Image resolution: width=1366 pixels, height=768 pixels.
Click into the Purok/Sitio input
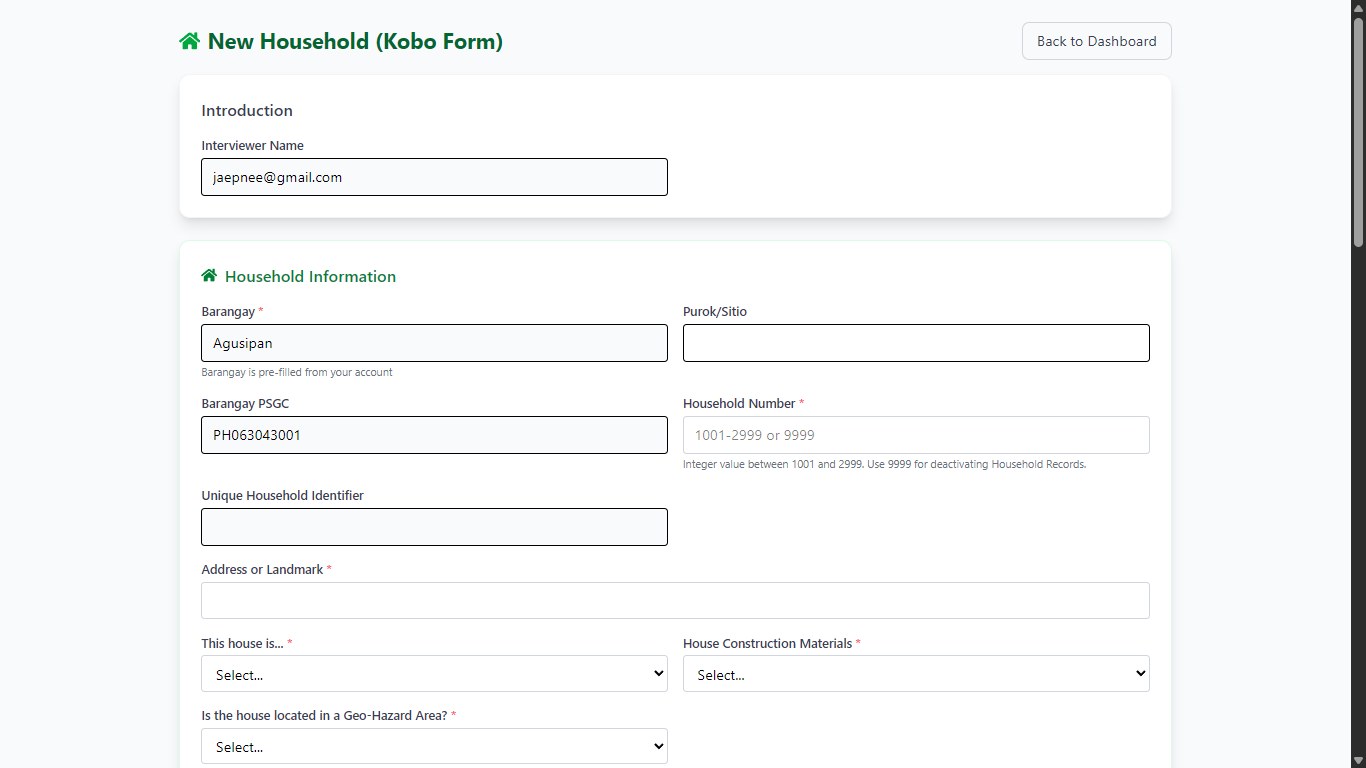[x=916, y=343]
